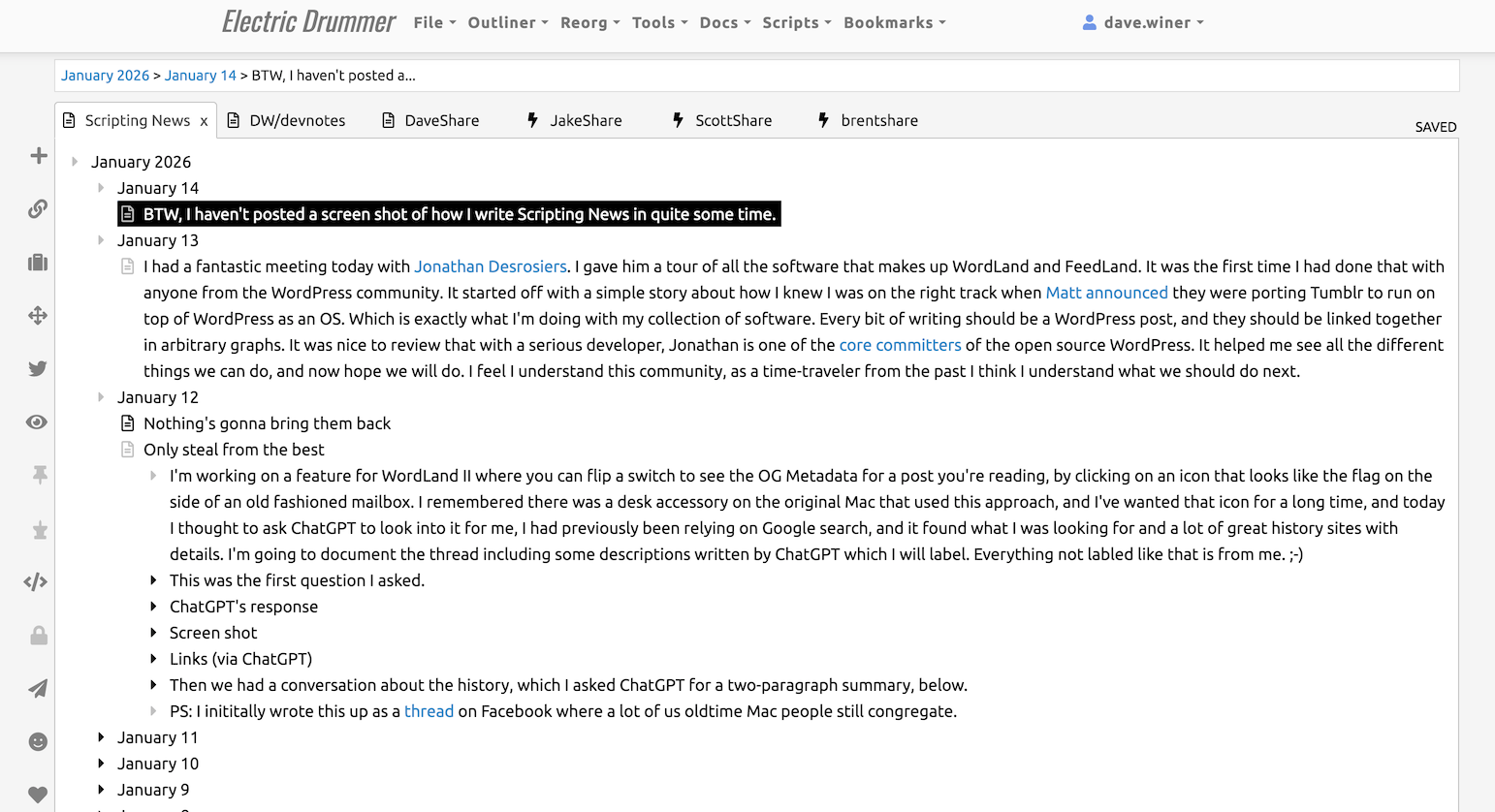Image resolution: width=1495 pixels, height=812 pixels.
Task: Click the four-way move arrows icon
Action: (x=38, y=316)
